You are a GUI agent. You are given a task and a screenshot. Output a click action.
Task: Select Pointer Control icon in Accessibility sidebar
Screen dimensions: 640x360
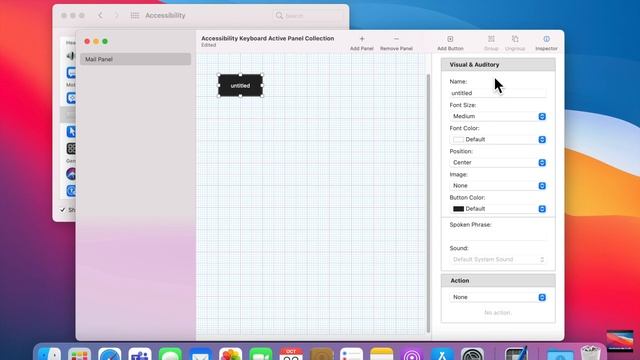tap(71, 131)
